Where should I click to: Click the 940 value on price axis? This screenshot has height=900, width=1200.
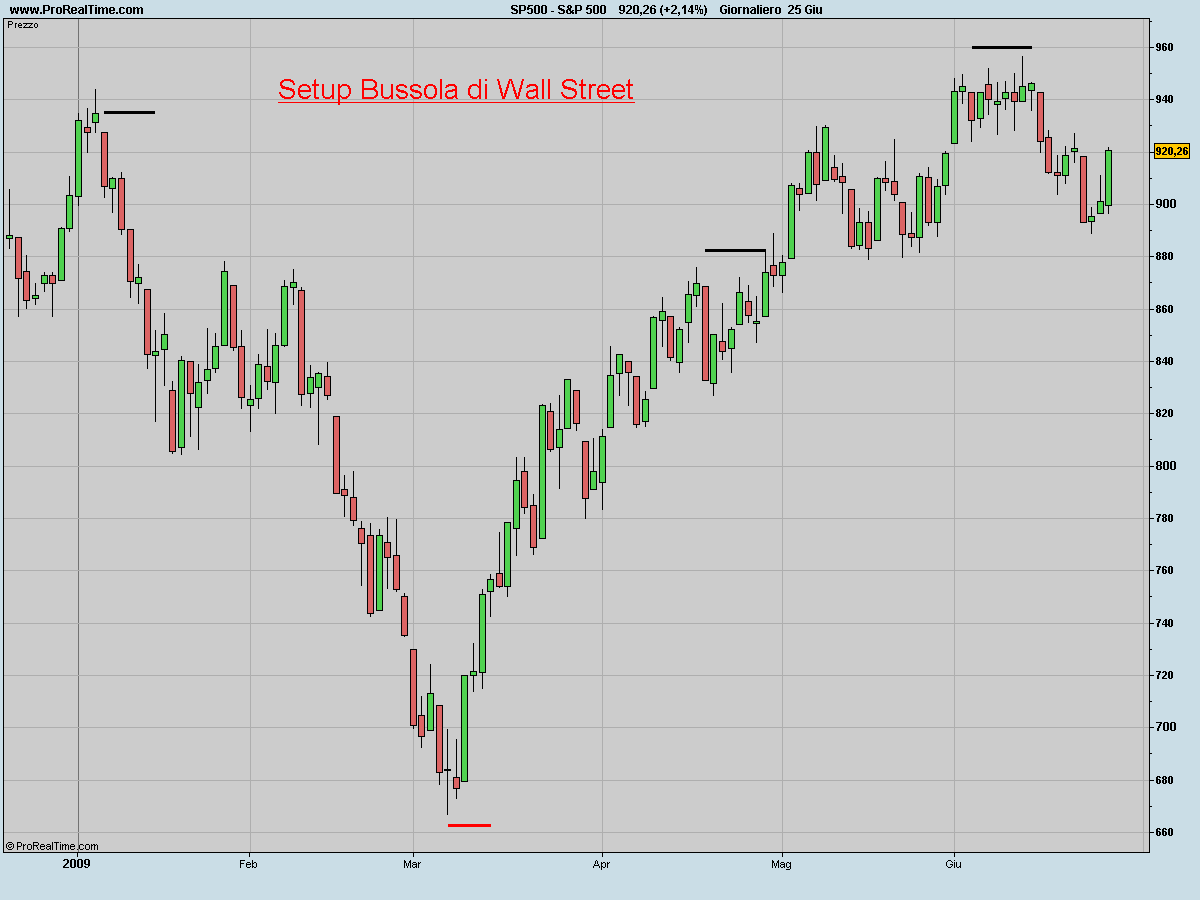1165,99
